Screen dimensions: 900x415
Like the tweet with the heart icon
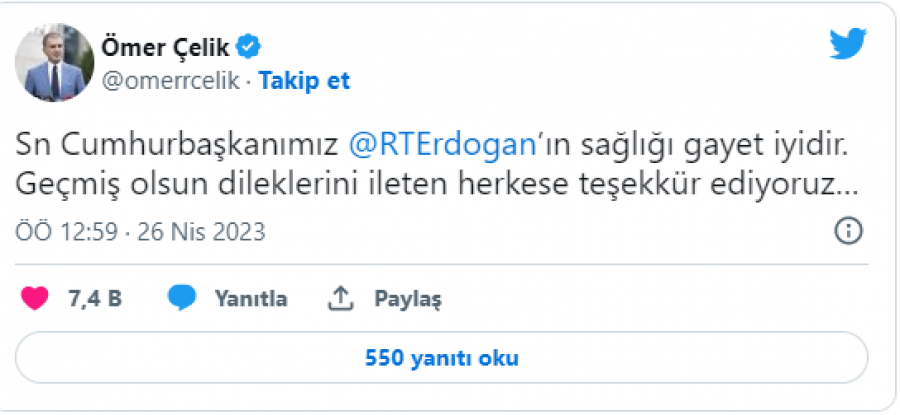click(x=35, y=298)
